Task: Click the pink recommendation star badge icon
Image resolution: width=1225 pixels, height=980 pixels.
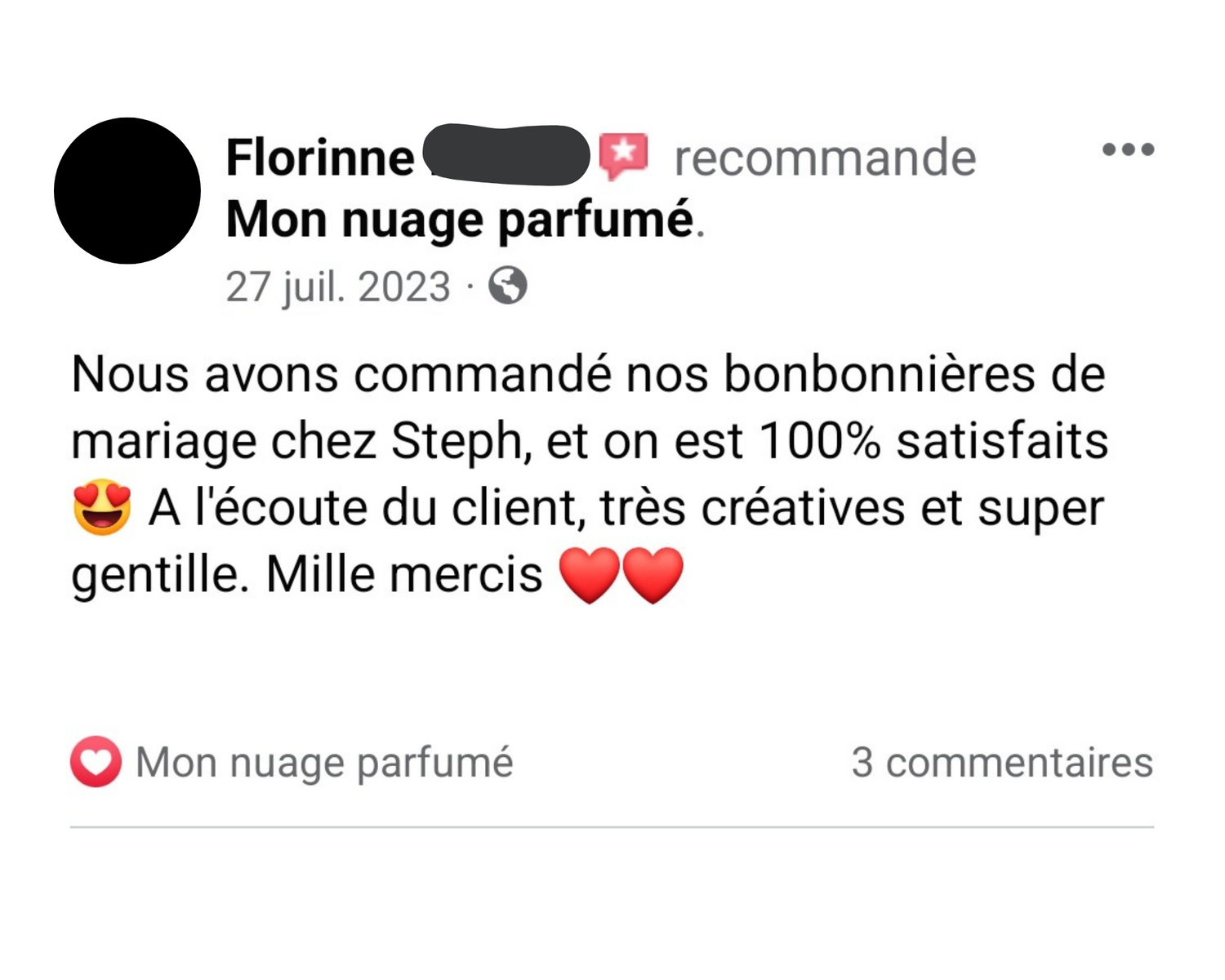Action: pyautogui.click(x=624, y=155)
